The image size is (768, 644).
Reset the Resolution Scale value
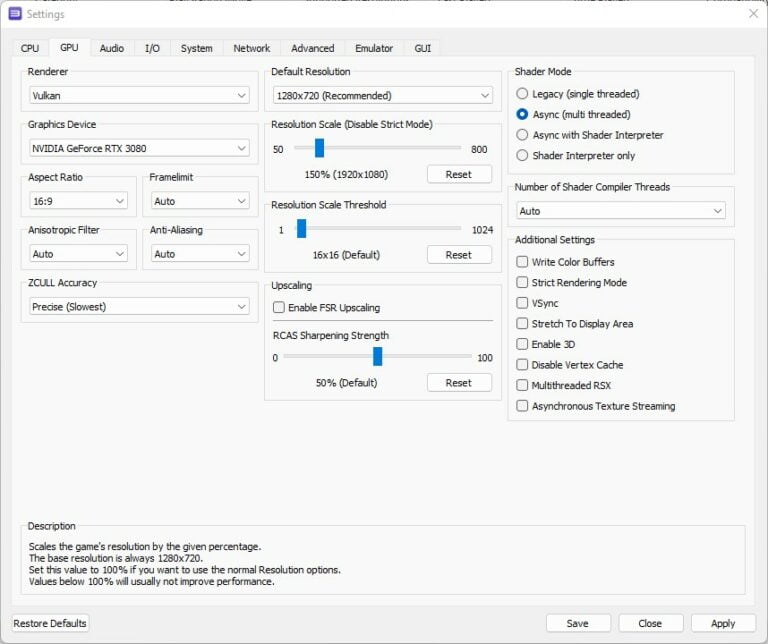tap(459, 174)
